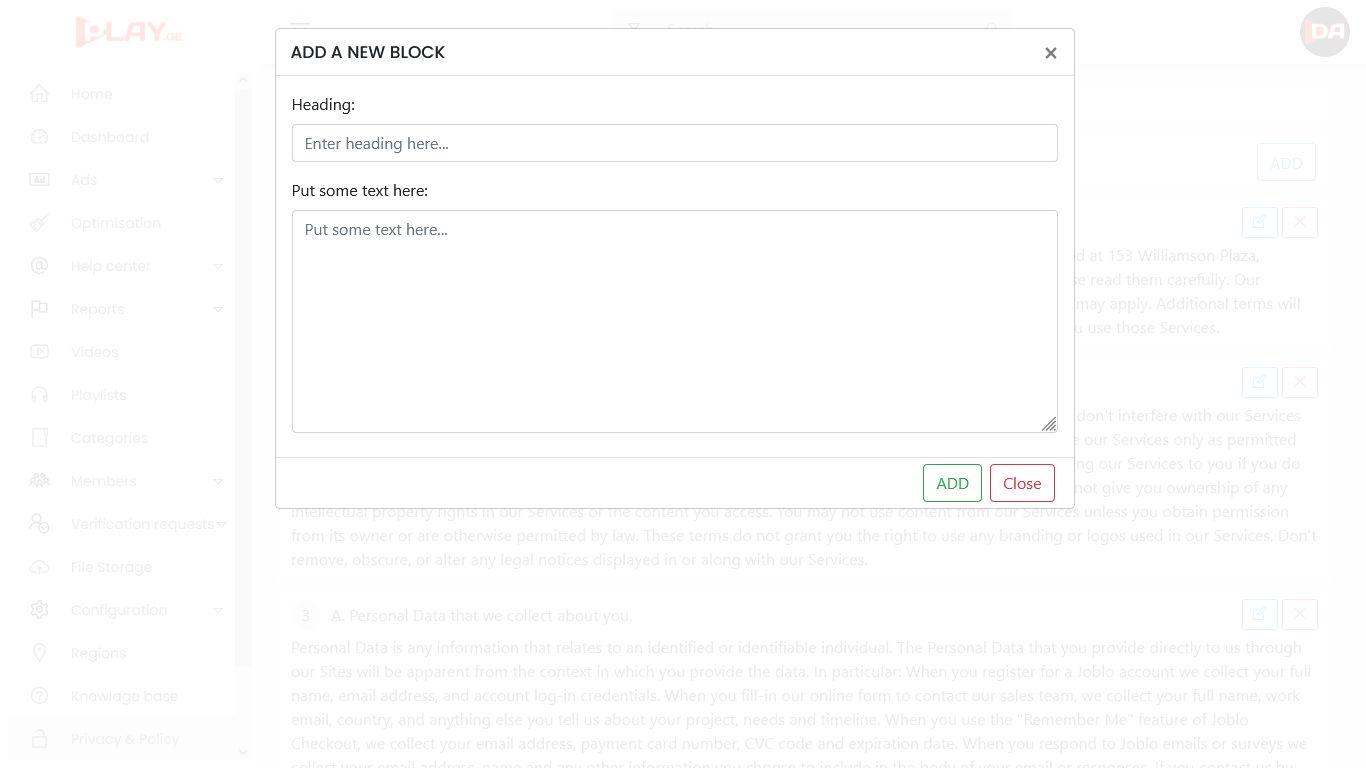This screenshot has width=1366, height=768.
Task: Click the Videos play icon
Action: pos(39,352)
